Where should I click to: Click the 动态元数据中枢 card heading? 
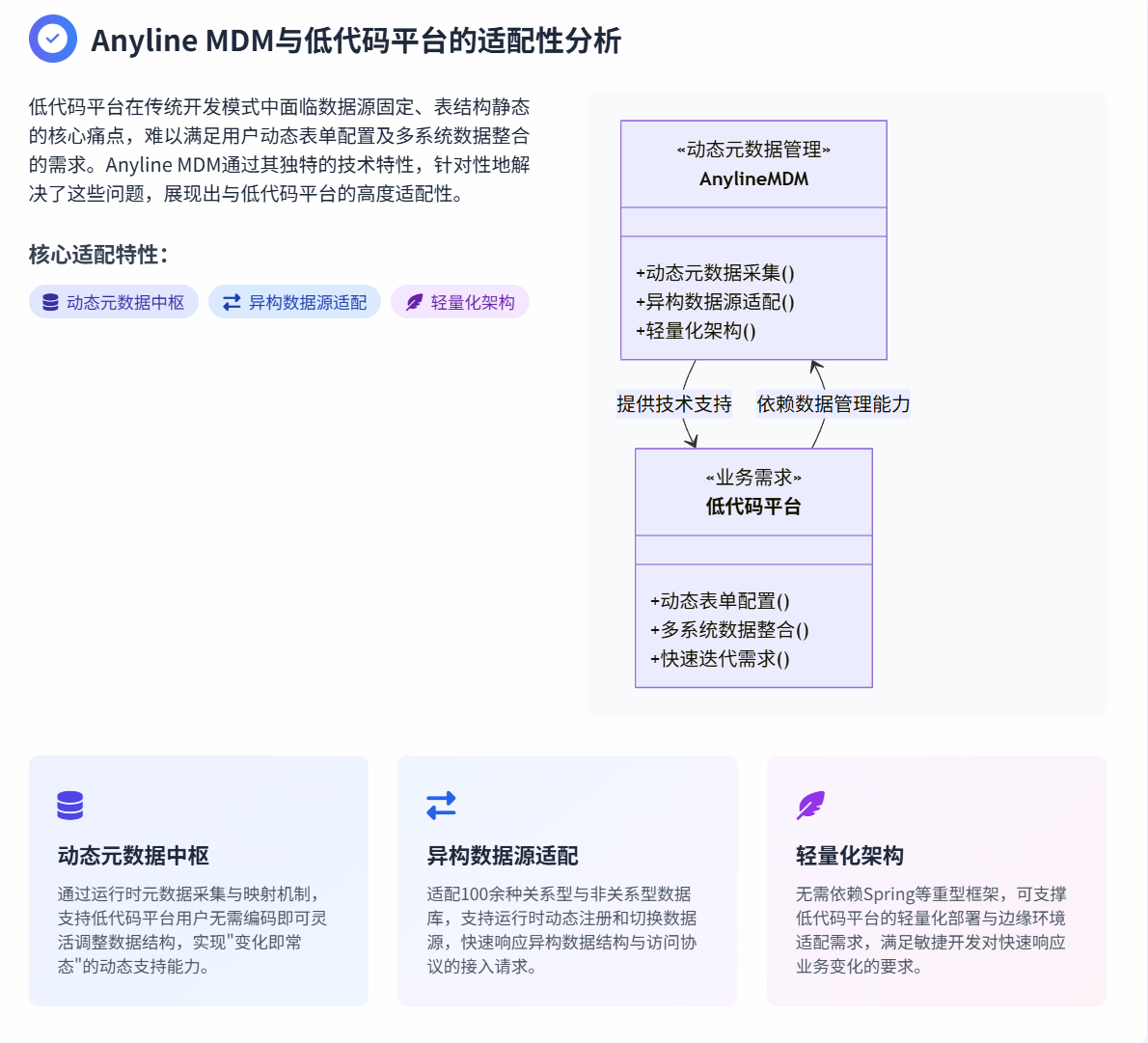point(133,856)
